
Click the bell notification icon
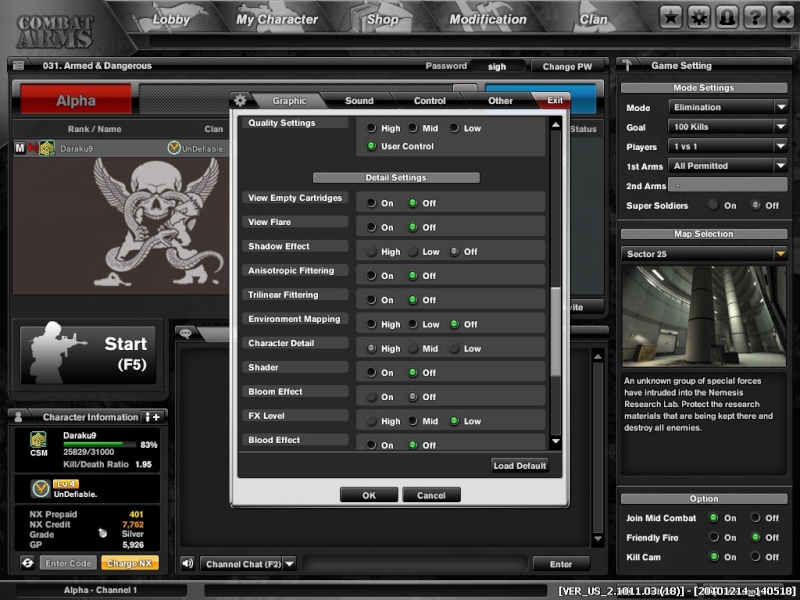pyautogui.click(x=727, y=17)
